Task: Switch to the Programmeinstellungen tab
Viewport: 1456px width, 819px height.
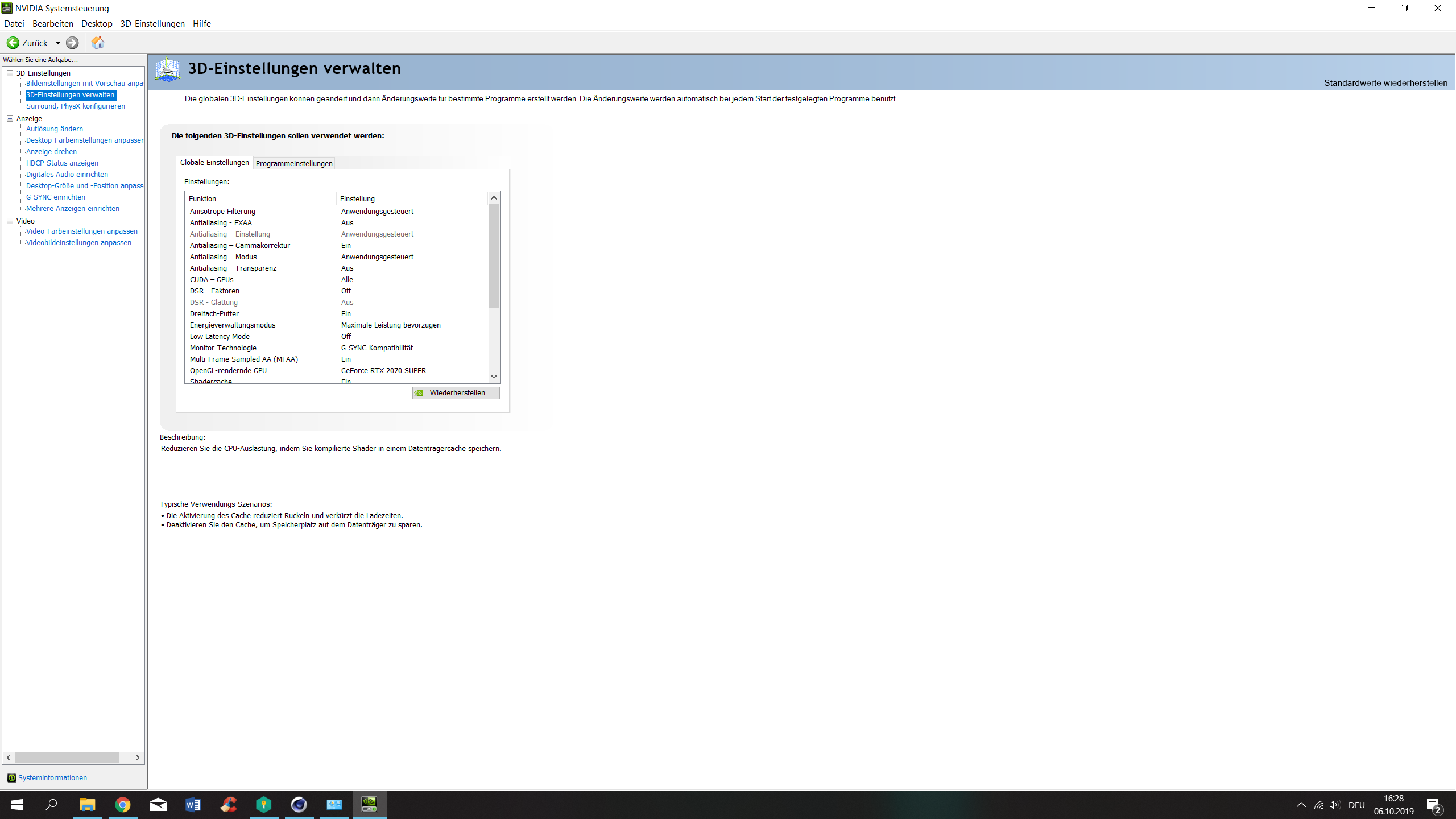Action: (294, 163)
